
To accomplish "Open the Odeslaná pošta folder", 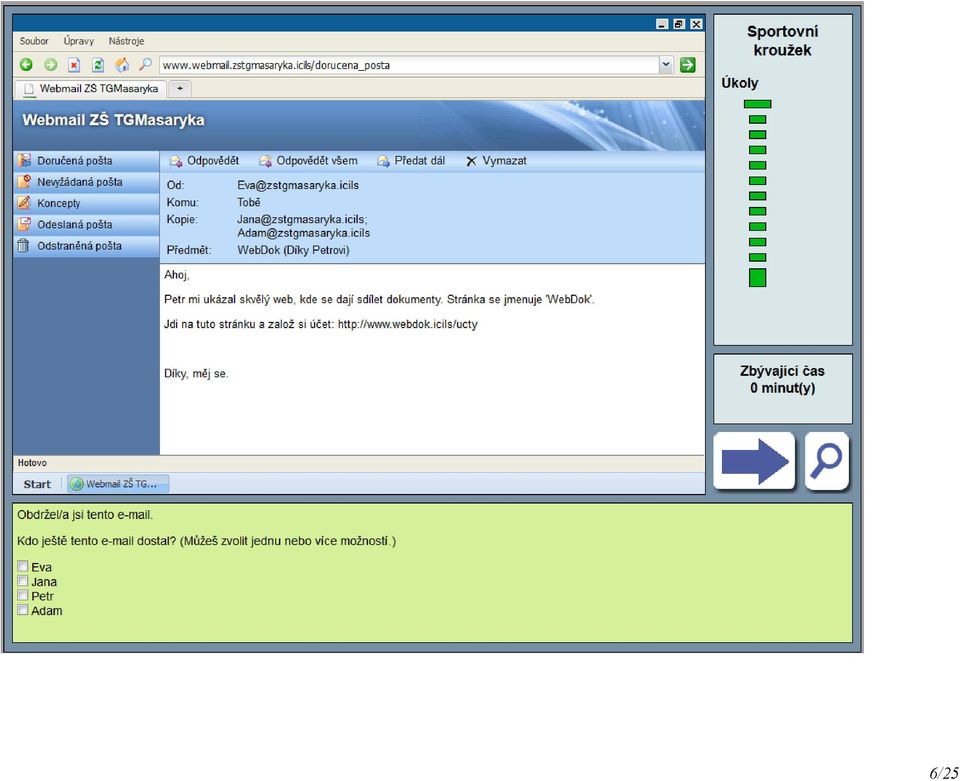I will click(x=86, y=225).
